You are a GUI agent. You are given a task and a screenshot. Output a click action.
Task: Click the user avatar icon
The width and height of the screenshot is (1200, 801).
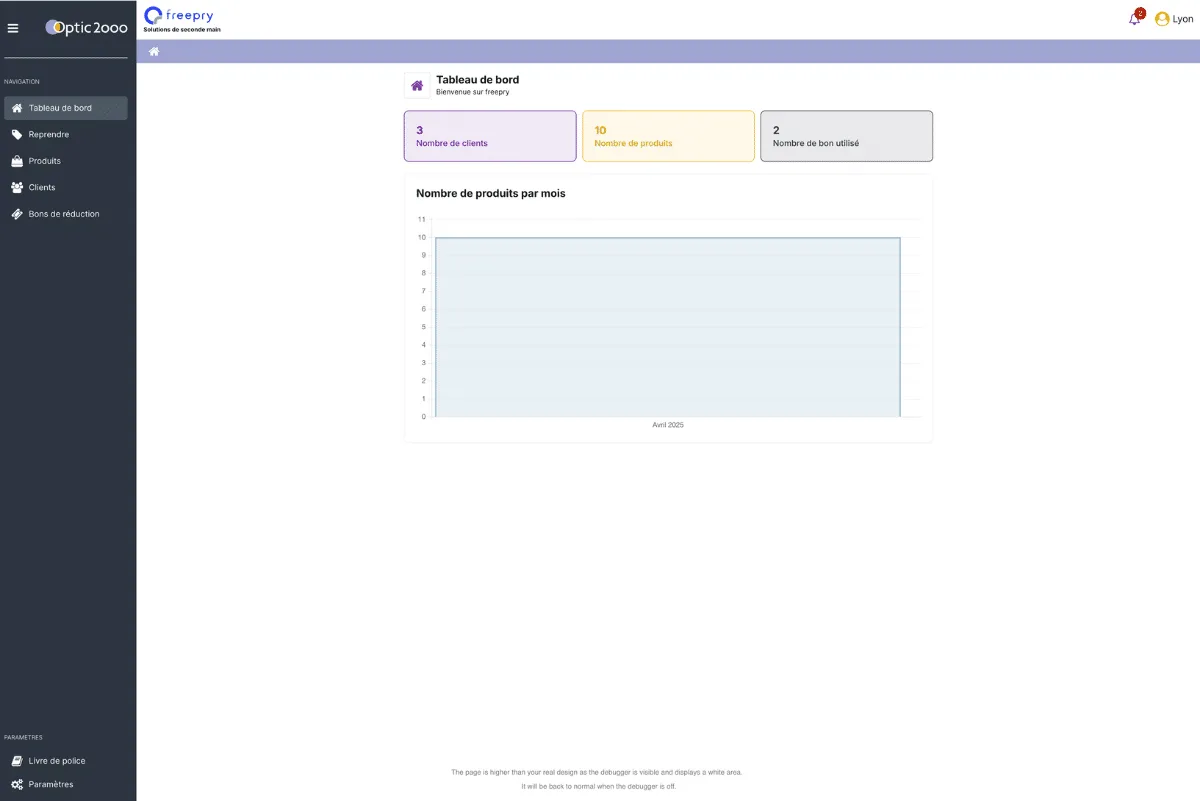pos(1162,19)
